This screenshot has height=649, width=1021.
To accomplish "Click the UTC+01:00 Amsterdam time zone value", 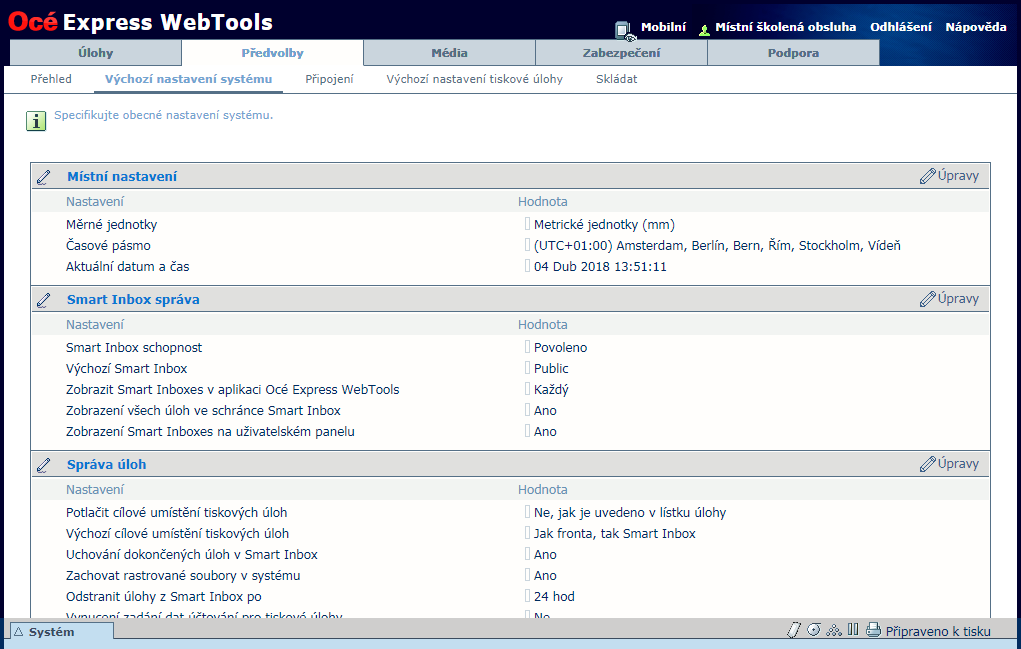I will [717, 245].
